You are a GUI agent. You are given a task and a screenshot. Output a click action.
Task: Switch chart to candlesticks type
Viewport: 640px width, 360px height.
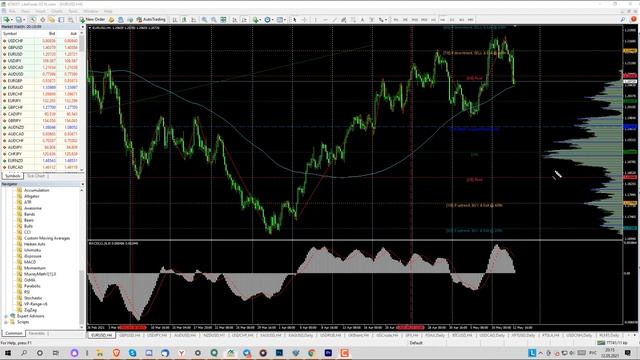184,19
